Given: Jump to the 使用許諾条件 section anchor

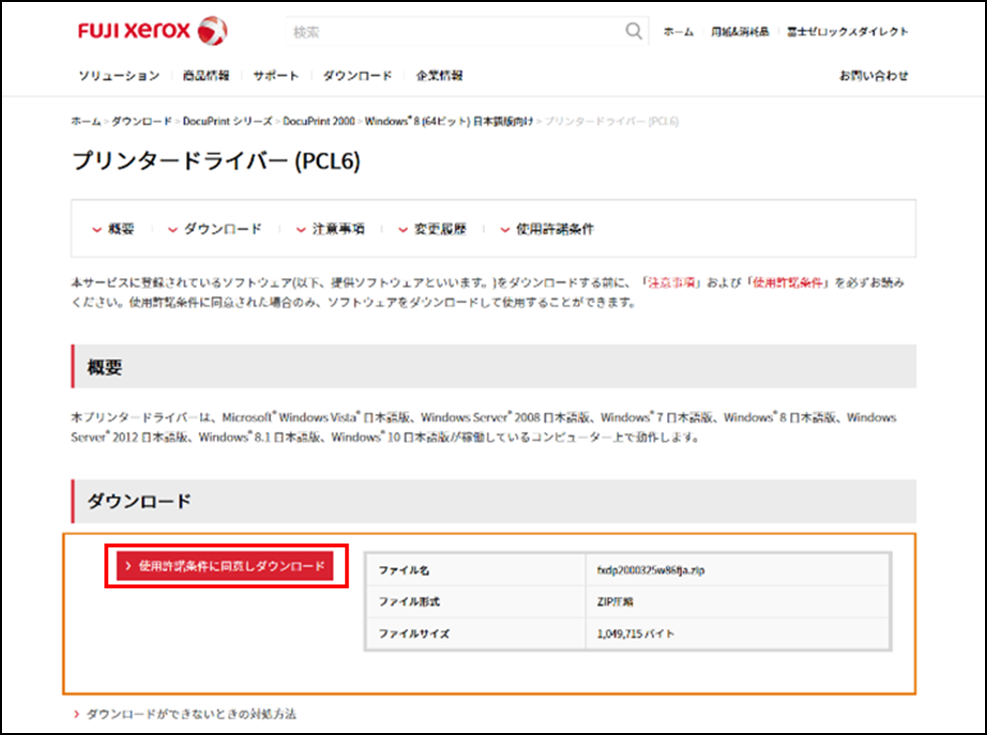Looking at the screenshot, I should coord(547,229).
